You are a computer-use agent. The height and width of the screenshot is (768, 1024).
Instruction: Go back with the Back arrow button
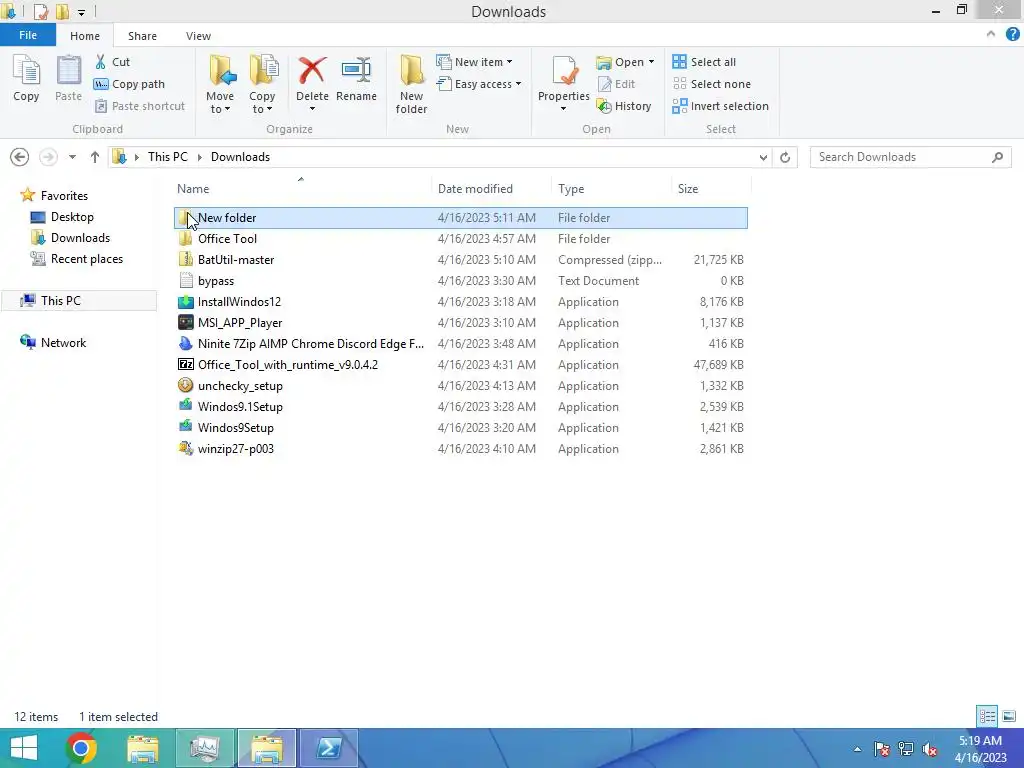click(x=20, y=157)
